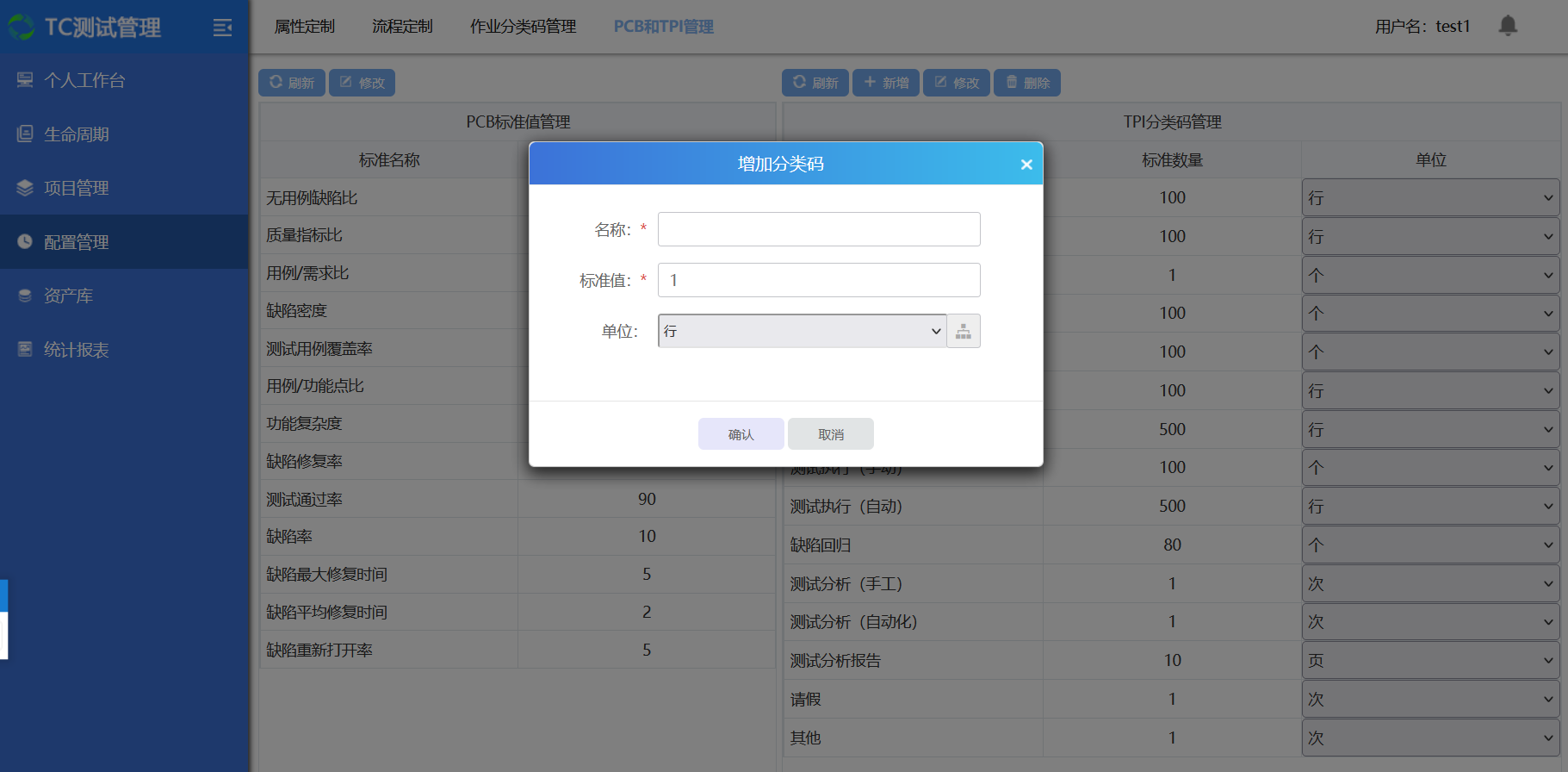Screen dimensions: 1568x772
Task: Close the 增加分类码 dialog
Action: tap(1026, 165)
